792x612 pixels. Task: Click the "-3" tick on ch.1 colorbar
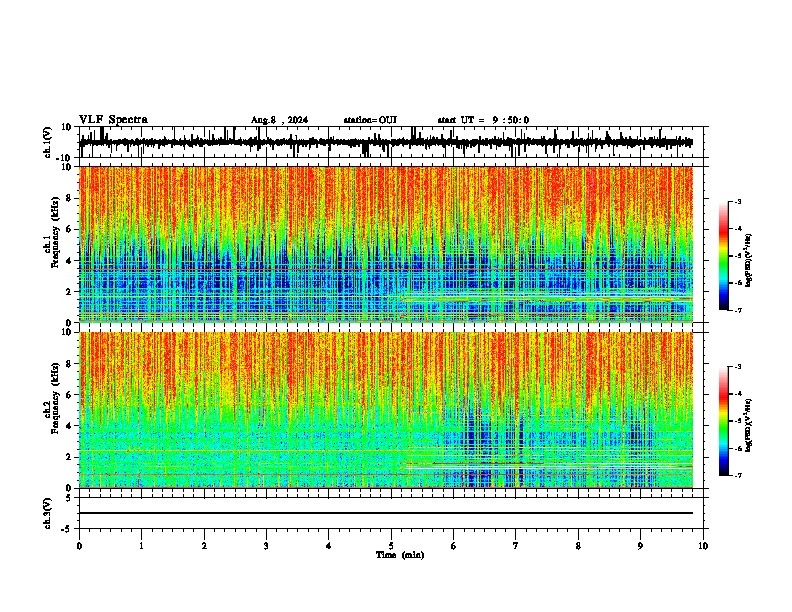coord(737,201)
